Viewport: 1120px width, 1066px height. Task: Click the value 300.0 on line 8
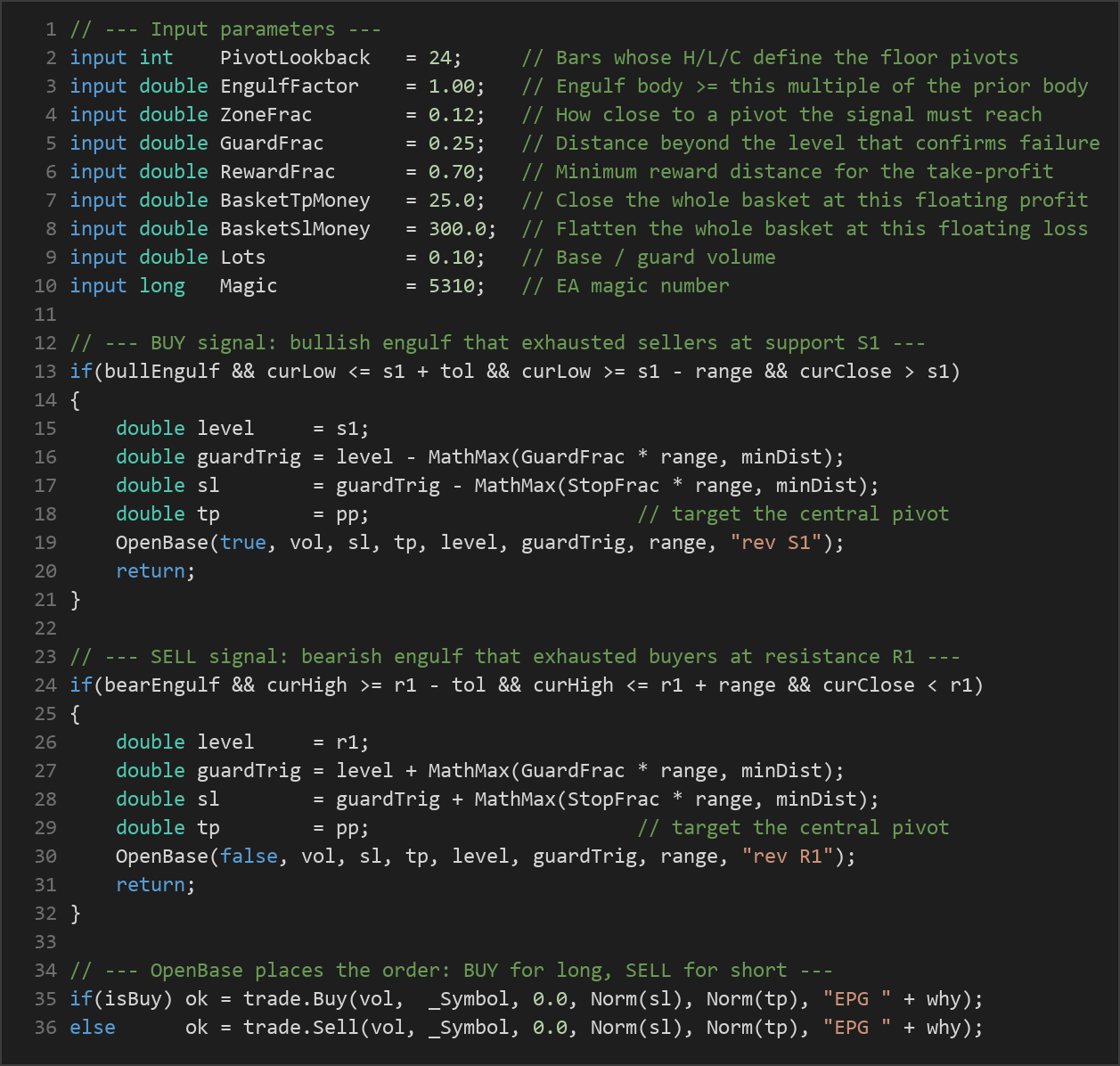[457, 228]
